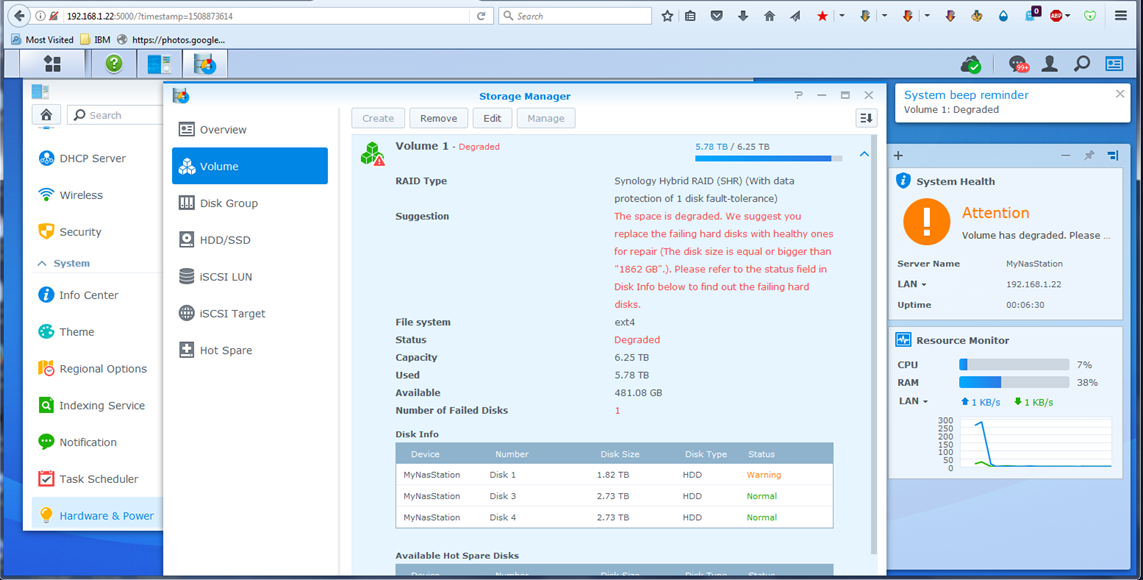Switch to the HDD/SSD section
Screen dimensions: 1143x580
coord(224,240)
